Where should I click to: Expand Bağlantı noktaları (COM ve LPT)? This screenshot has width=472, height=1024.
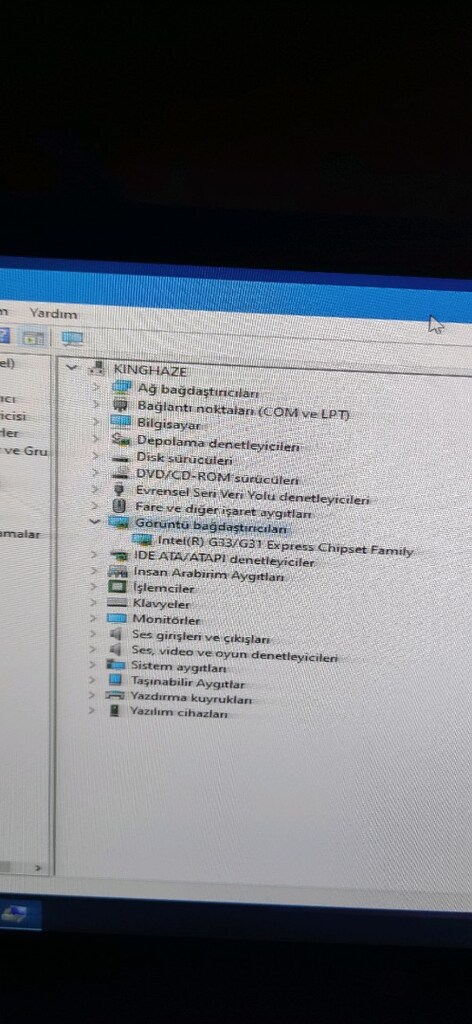pyautogui.click(x=97, y=405)
